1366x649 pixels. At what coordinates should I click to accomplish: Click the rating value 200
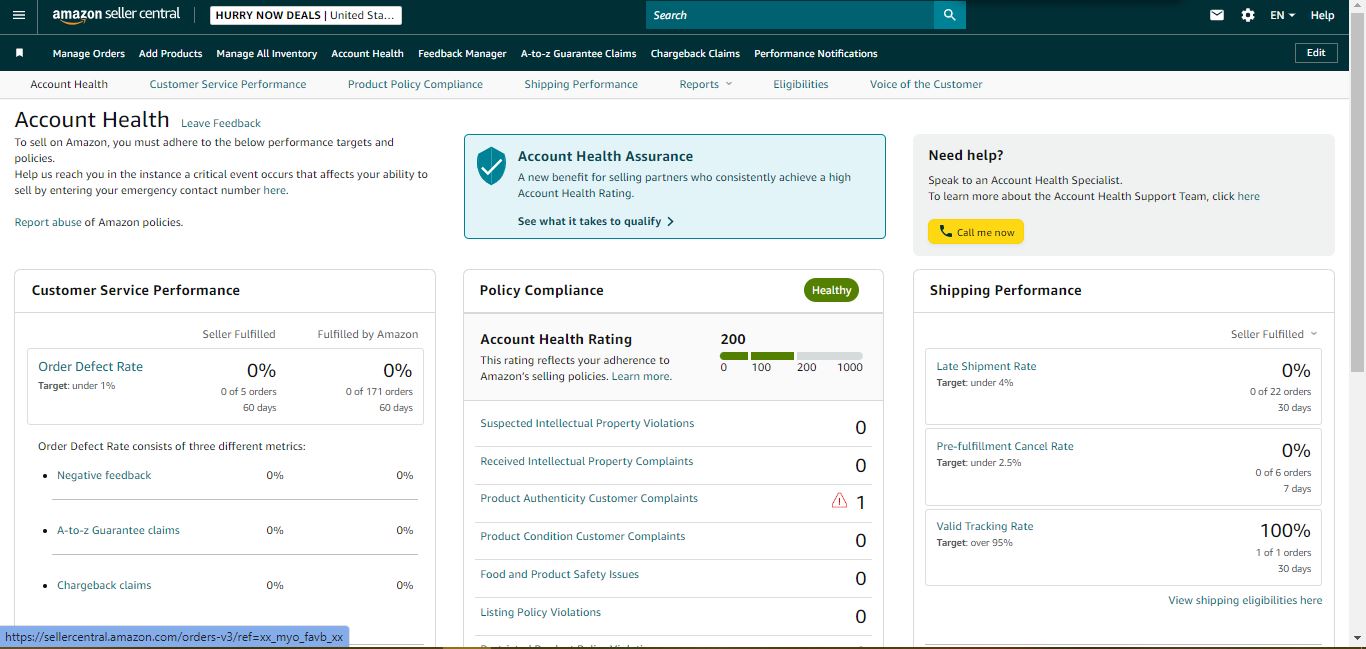[733, 339]
